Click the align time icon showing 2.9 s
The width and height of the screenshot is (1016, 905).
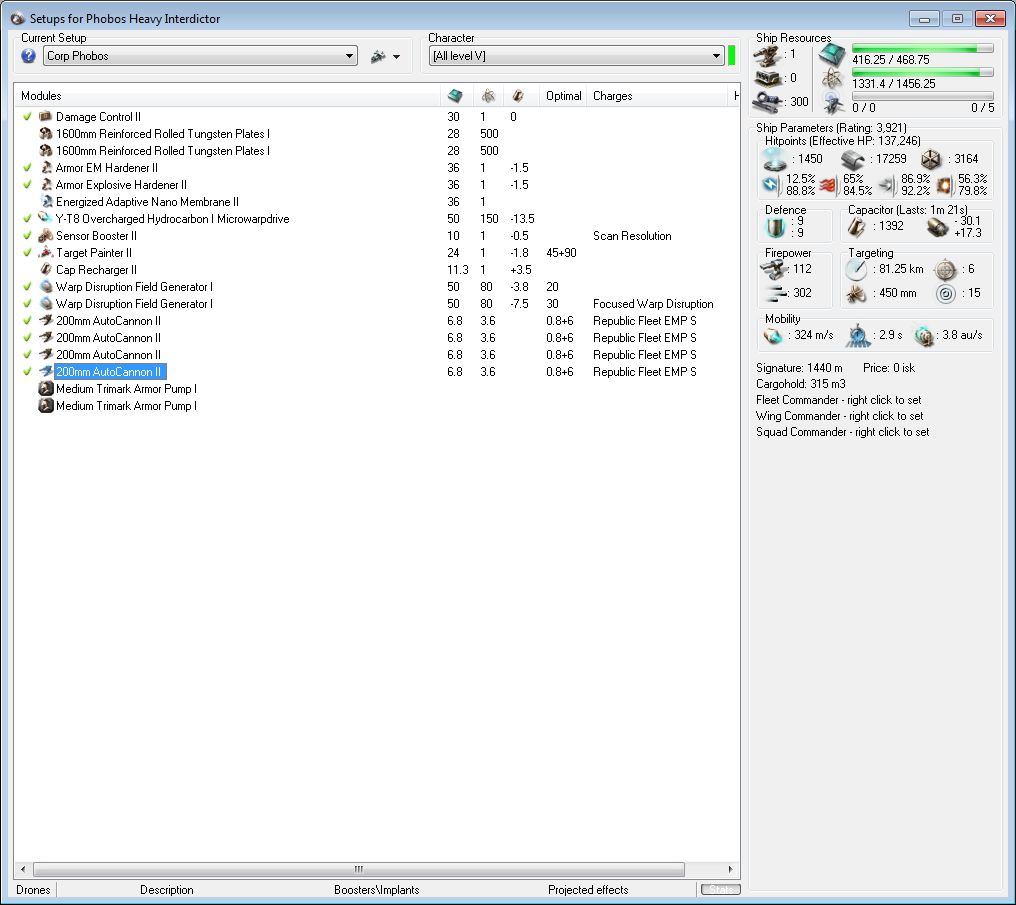tap(858, 336)
